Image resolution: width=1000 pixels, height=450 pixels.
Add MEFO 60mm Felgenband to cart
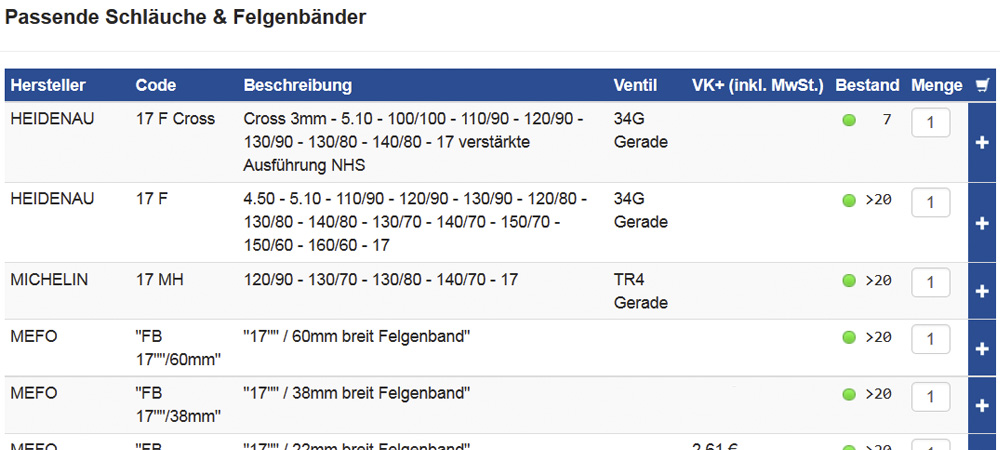(x=983, y=348)
